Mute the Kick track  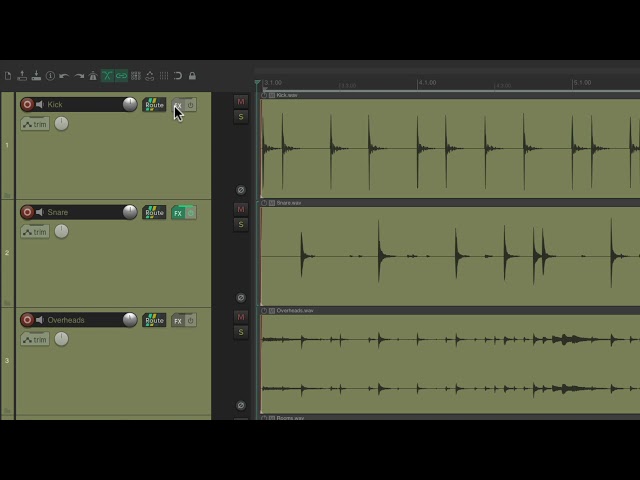[x=241, y=102]
